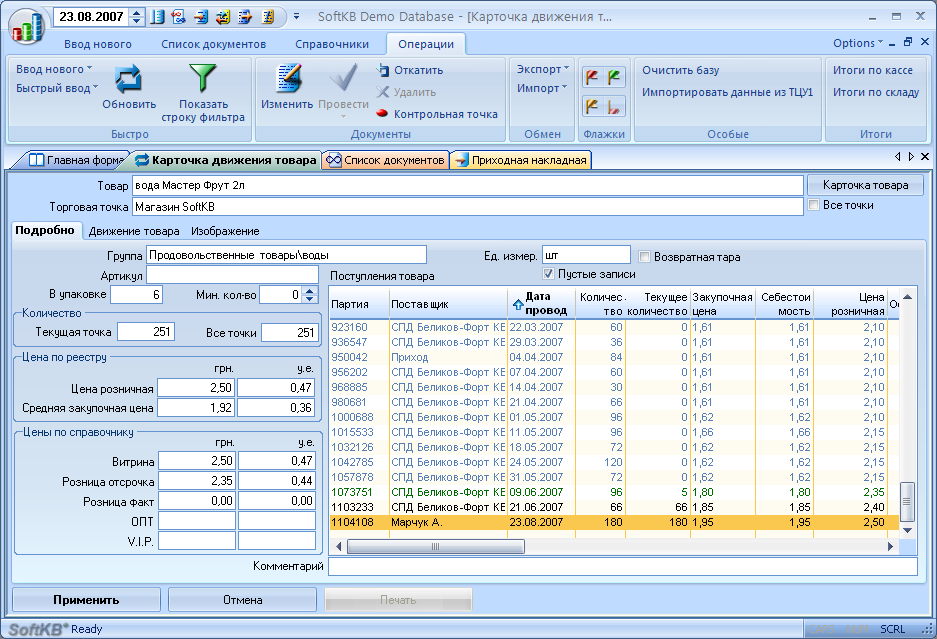The height and width of the screenshot is (639, 937).
Task: Set the yellow flag in Флажки
Action: [592, 106]
